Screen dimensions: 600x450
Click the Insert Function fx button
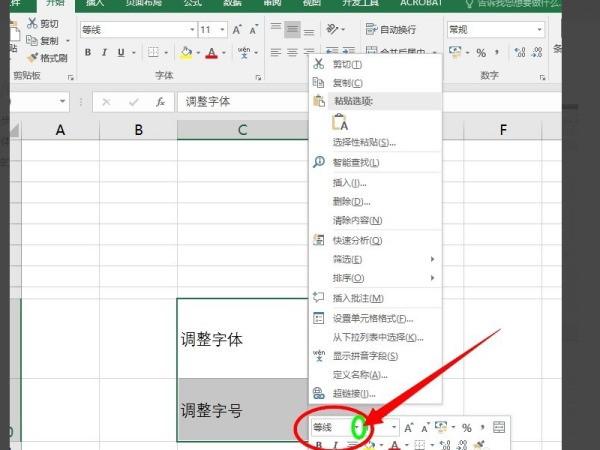point(160,102)
